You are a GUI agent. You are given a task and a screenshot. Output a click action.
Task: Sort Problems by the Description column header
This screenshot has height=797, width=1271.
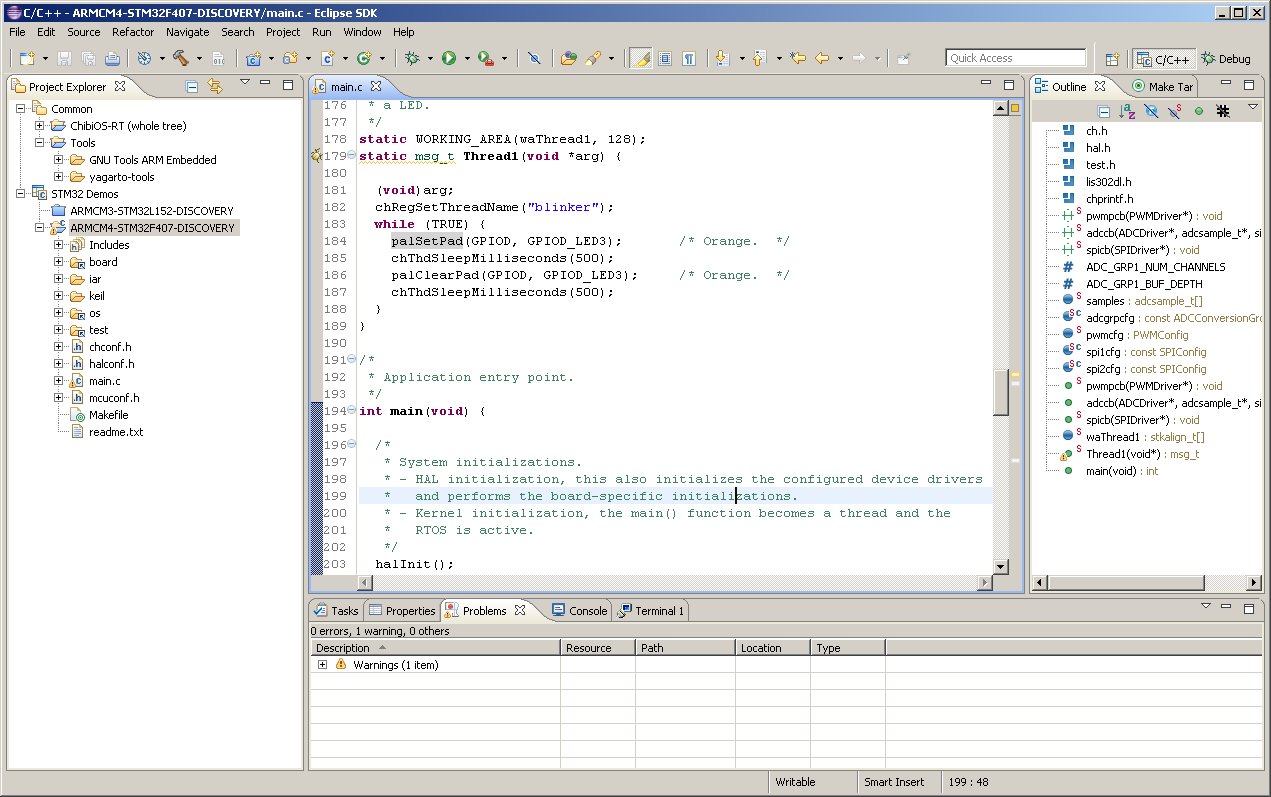point(435,648)
